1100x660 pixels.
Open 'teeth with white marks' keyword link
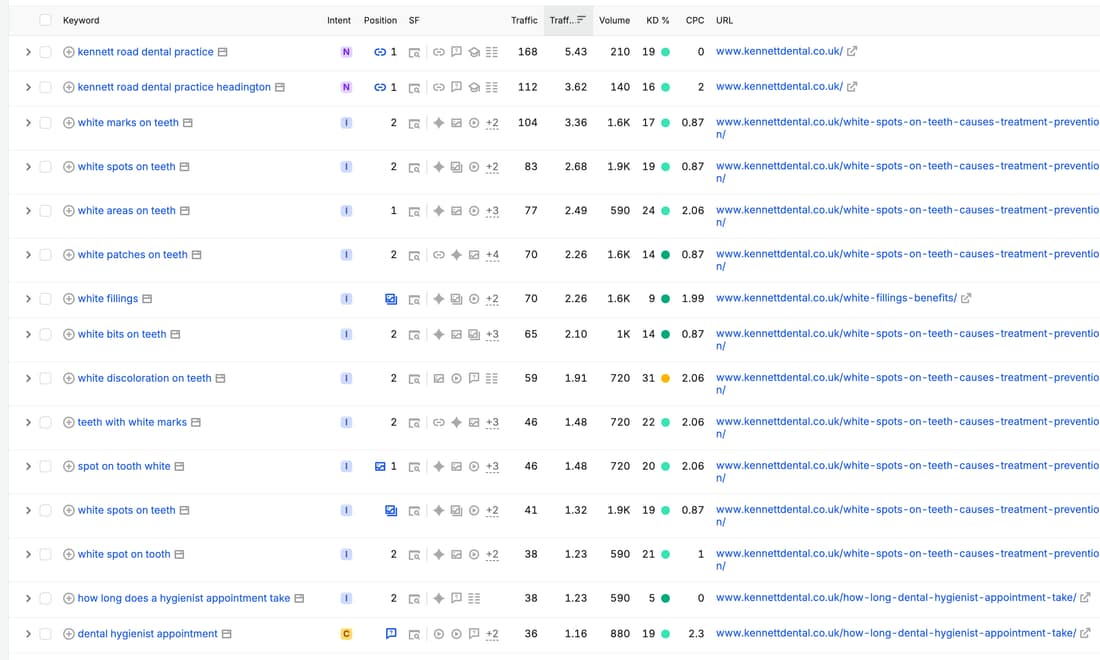point(132,422)
